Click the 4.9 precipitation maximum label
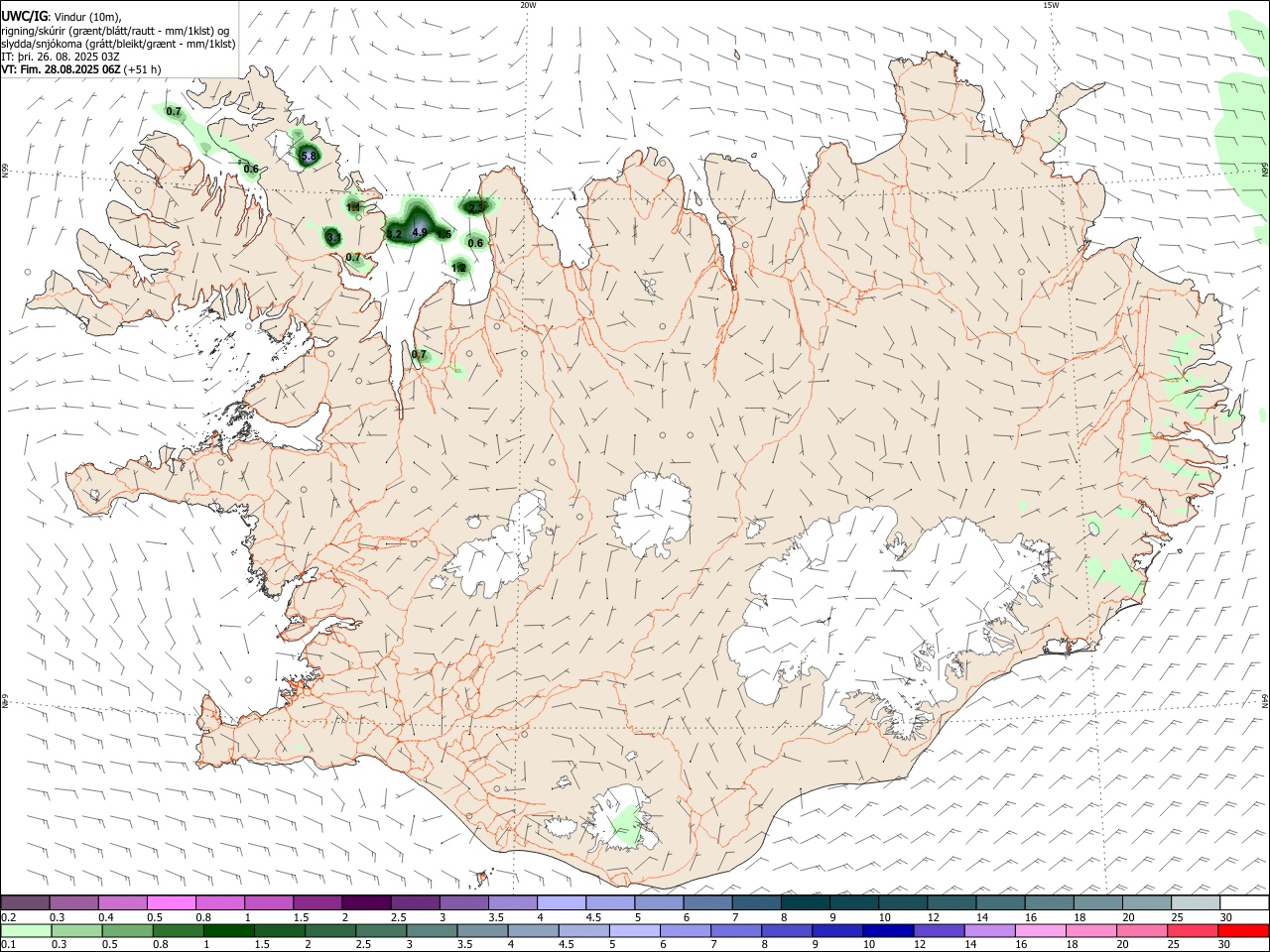 pos(420,232)
